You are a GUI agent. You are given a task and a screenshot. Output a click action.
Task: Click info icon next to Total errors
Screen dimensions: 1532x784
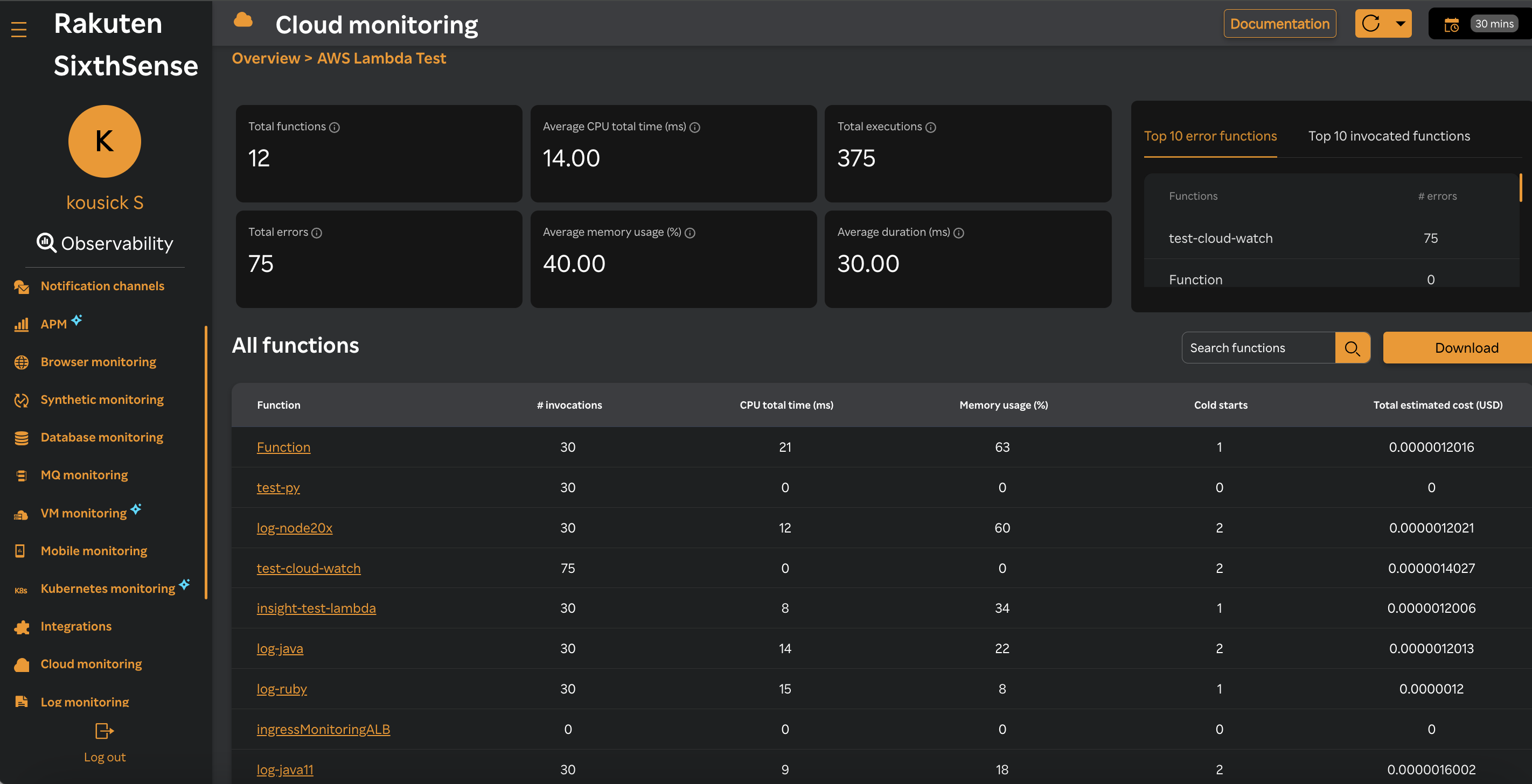point(316,233)
